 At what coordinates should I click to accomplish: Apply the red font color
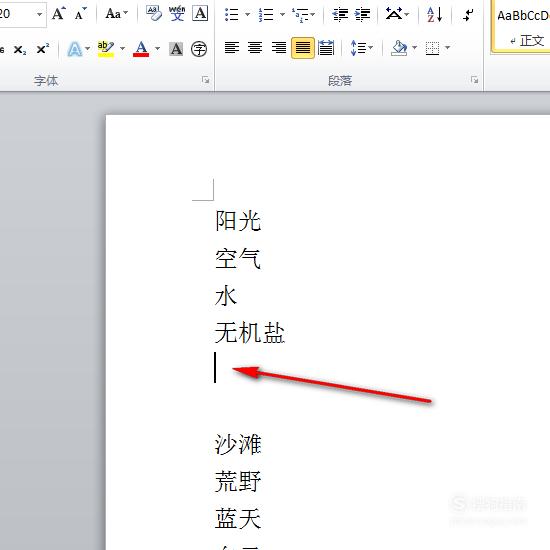click(x=141, y=49)
